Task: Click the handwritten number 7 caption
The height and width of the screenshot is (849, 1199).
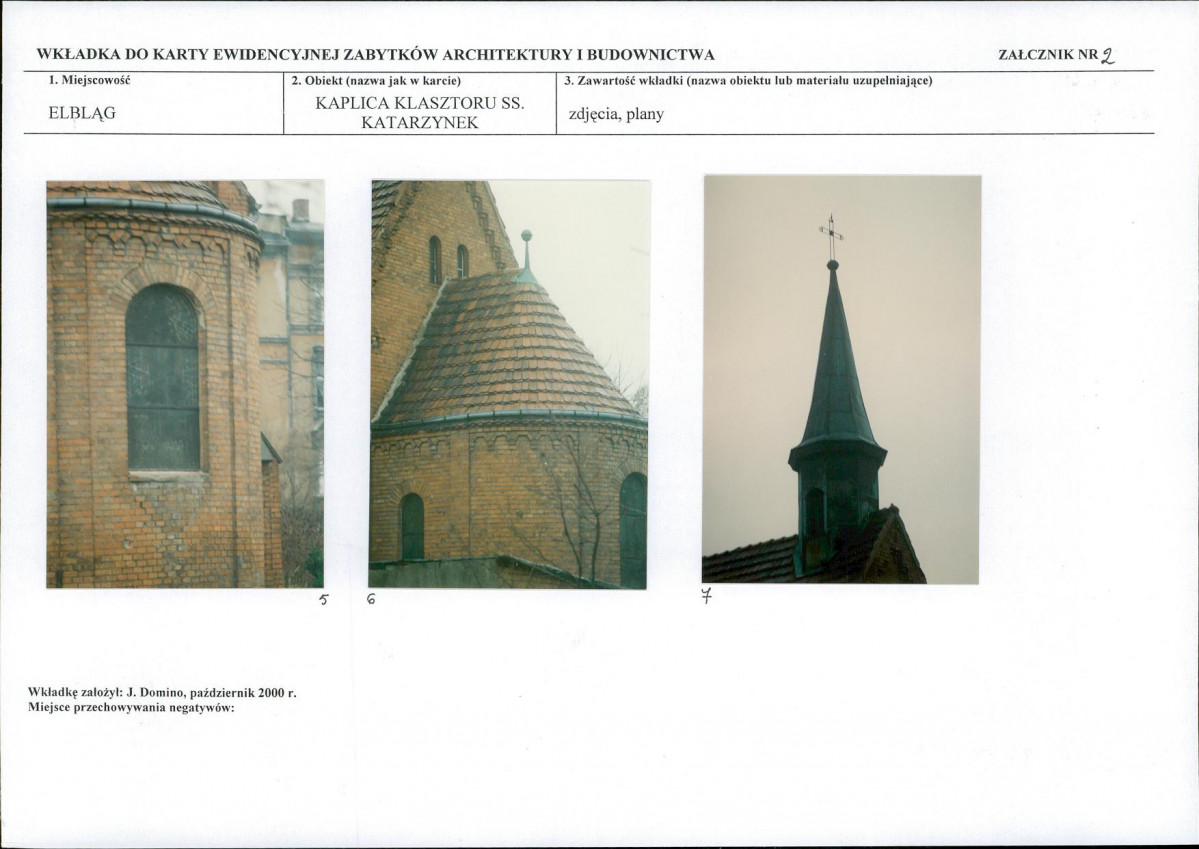Action: [707, 595]
